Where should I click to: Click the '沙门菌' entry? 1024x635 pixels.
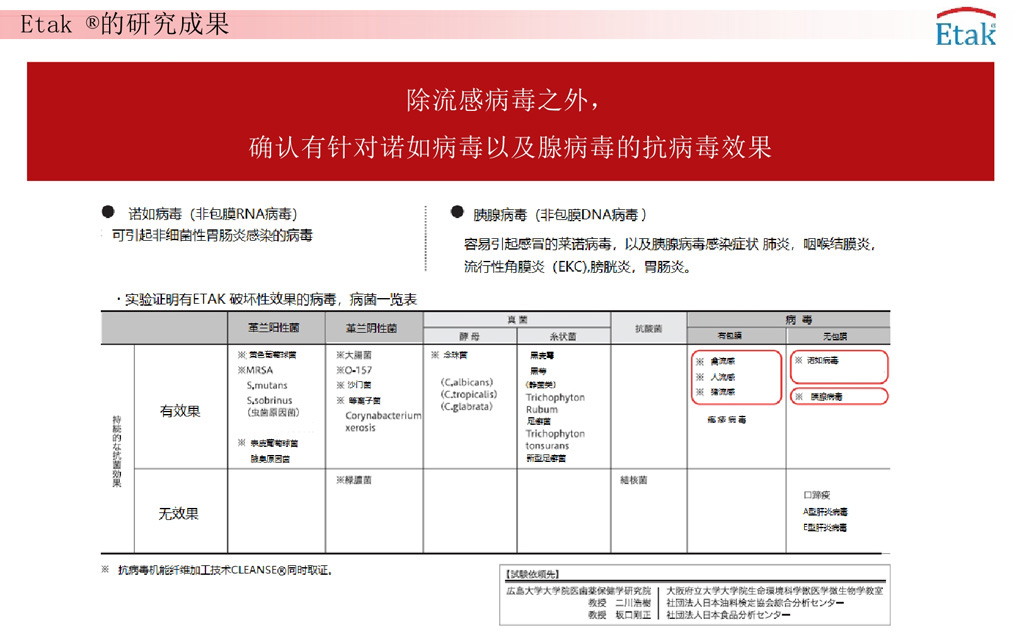(x=359, y=385)
